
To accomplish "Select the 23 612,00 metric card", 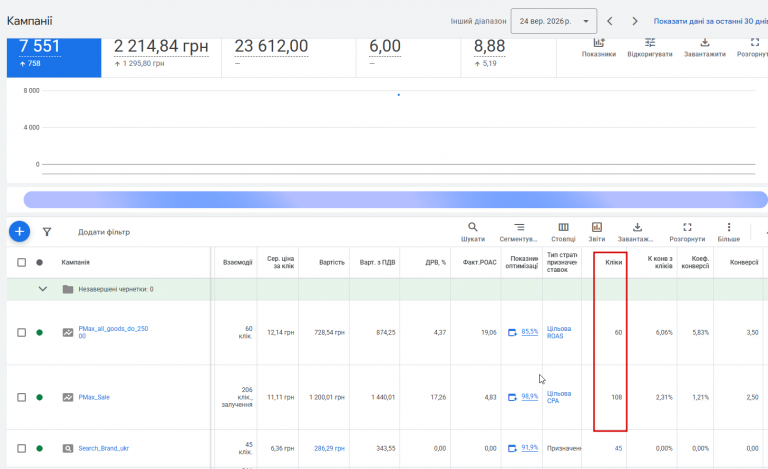I will pyautogui.click(x=288, y=57).
